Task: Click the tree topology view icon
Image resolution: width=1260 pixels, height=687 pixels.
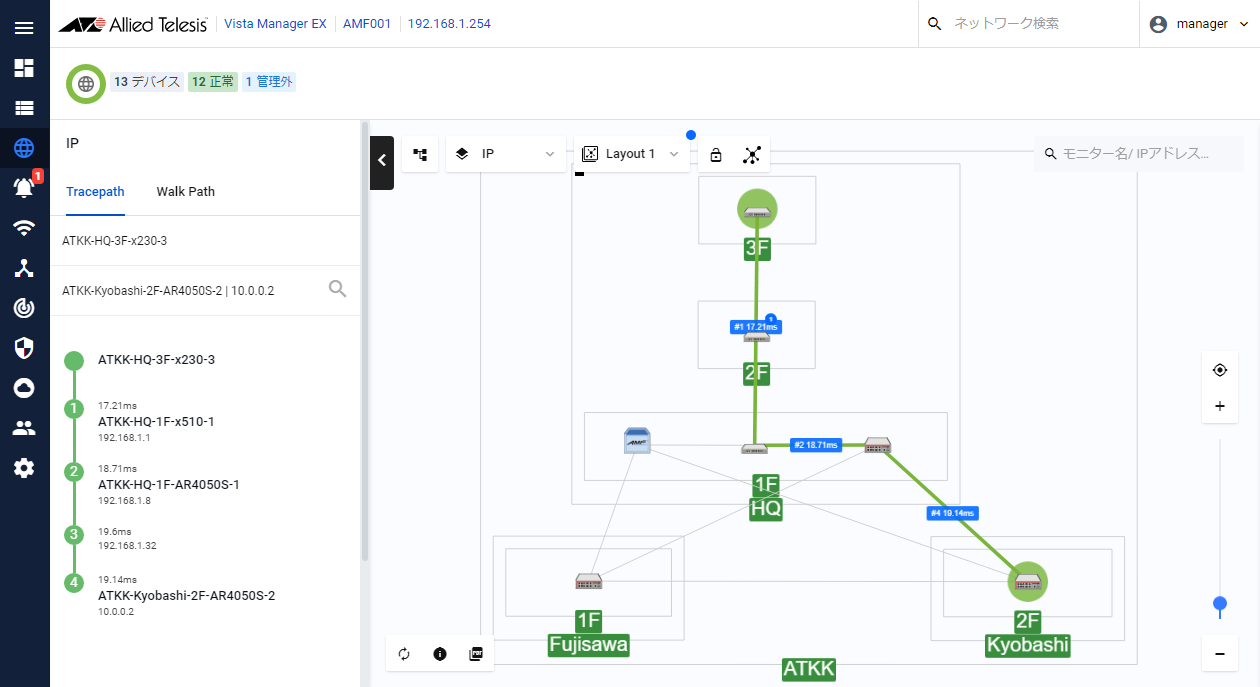Action: [420, 154]
